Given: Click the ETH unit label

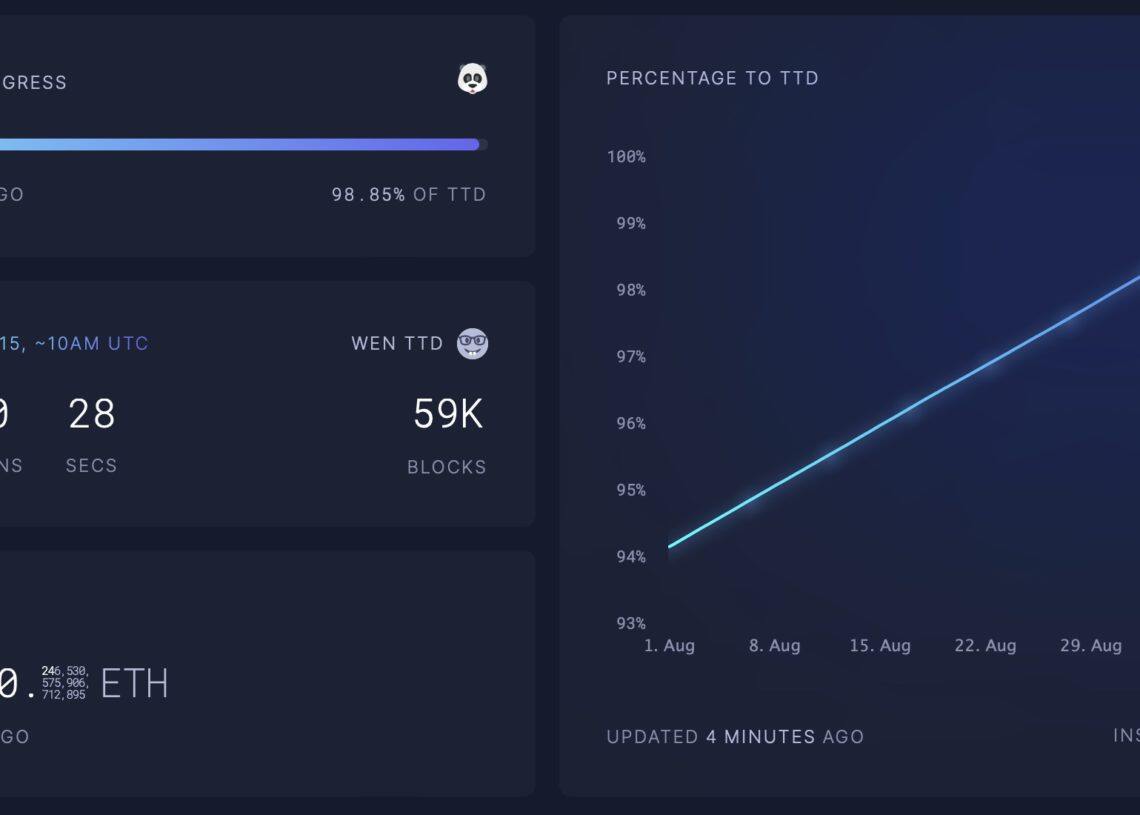Looking at the screenshot, I should 134,684.
